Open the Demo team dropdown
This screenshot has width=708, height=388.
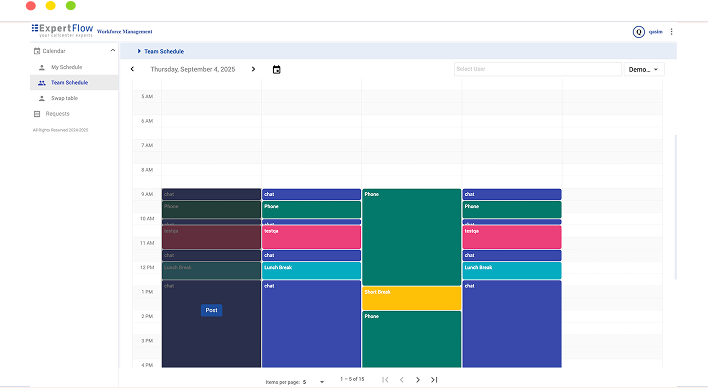(x=644, y=70)
